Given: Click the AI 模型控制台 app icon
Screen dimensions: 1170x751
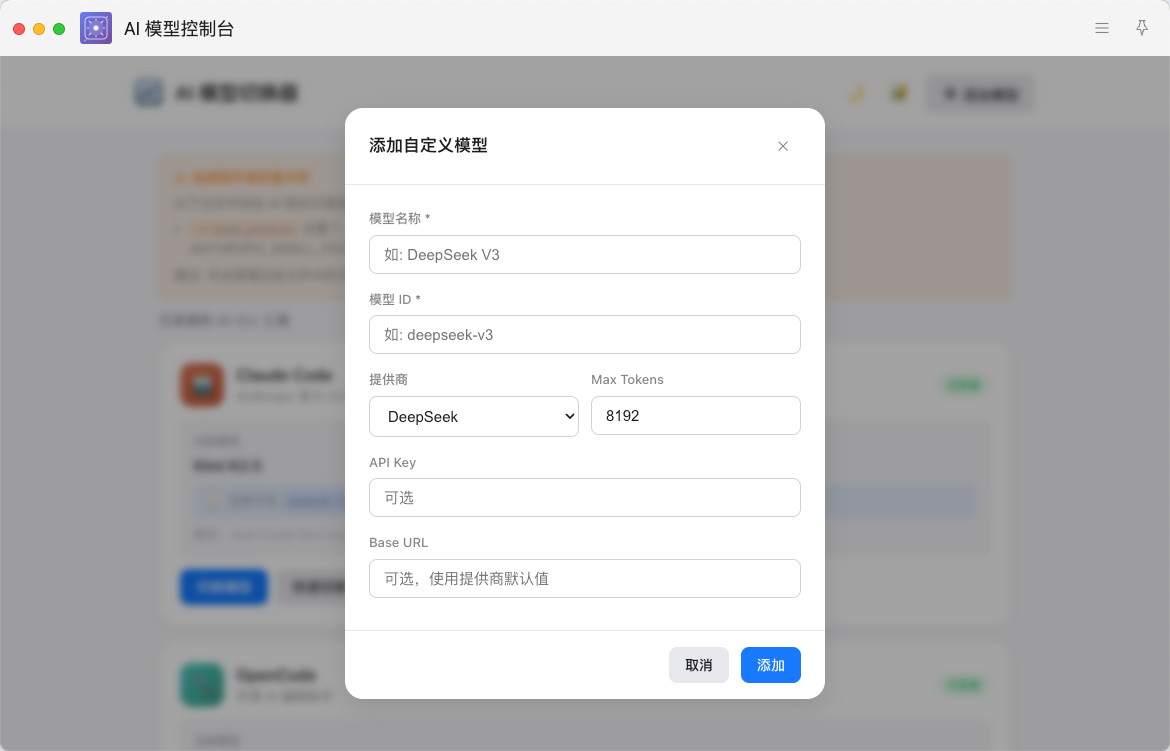Looking at the screenshot, I should 96,28.
